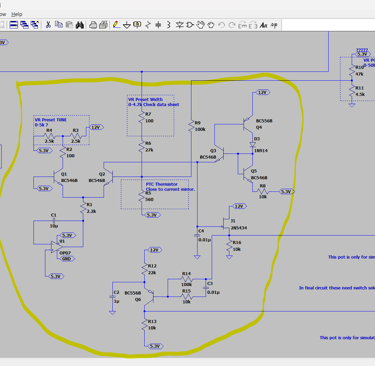Select the Place Text Aa tool
375x366 pixels.
[264, 25]
